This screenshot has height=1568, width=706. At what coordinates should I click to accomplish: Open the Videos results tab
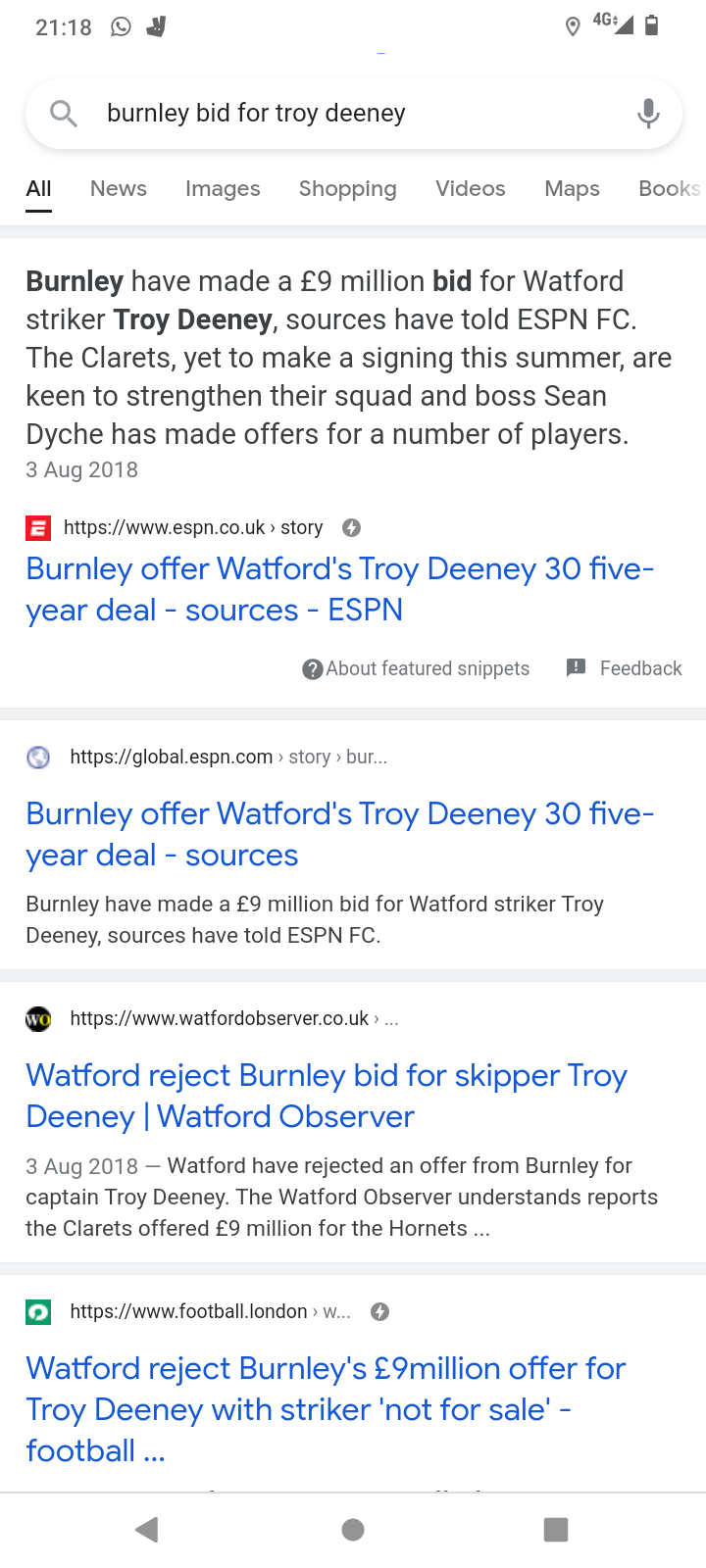click(471, 188)
